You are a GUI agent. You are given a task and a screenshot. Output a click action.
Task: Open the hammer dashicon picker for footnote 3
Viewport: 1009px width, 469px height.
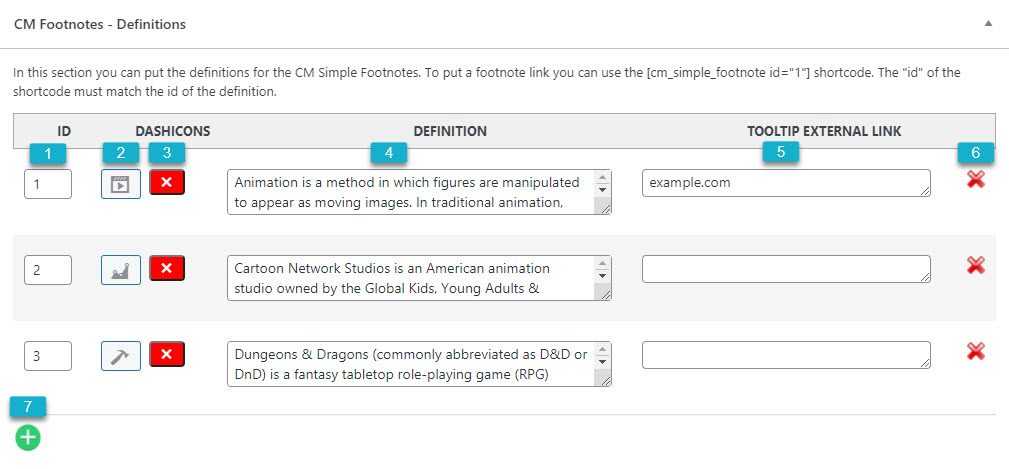(x=121, y=356)
